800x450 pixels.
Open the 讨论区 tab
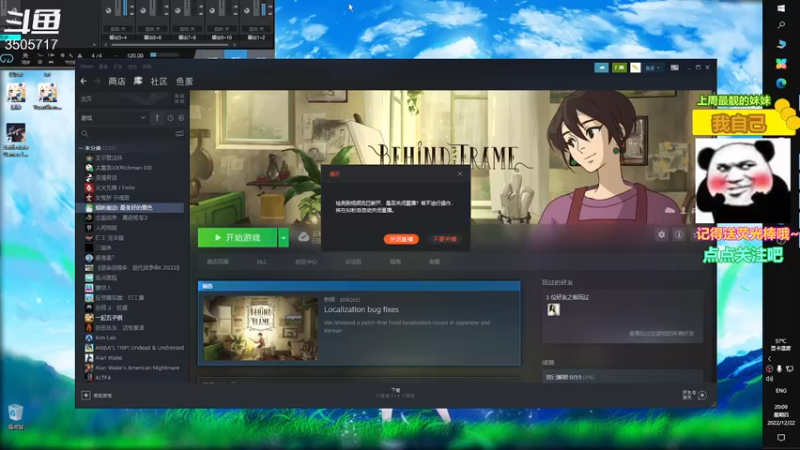[x=353, y=262]
